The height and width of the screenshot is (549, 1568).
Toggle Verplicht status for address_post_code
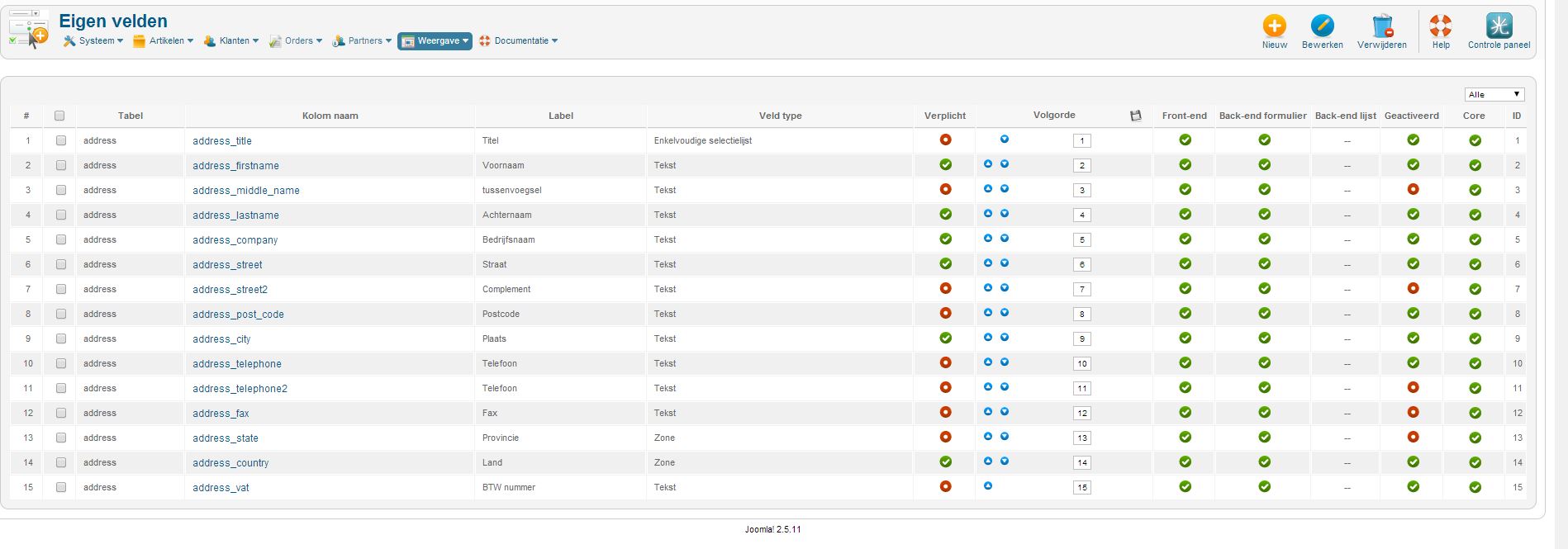(946, 313)
